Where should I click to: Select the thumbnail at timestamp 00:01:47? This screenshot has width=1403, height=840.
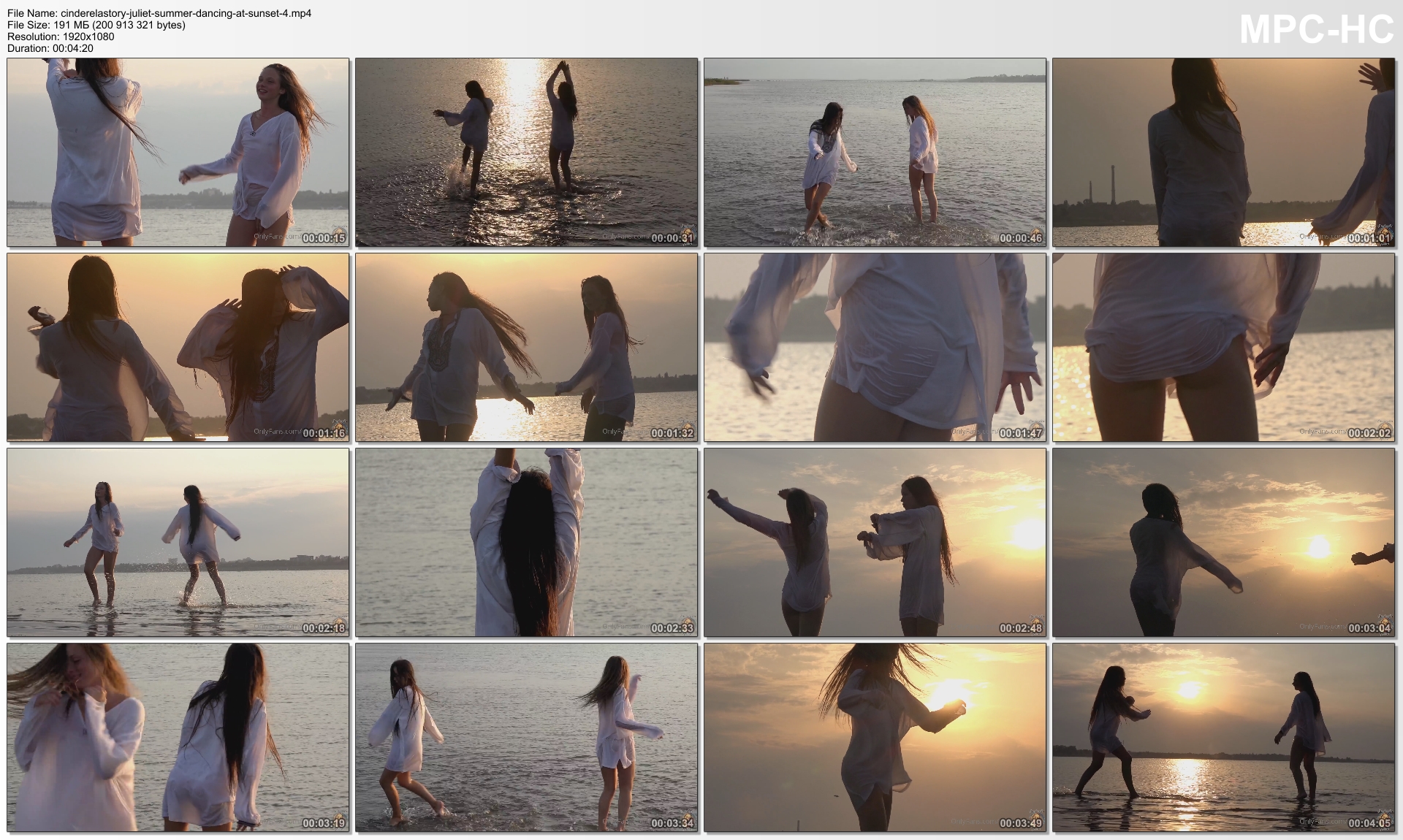[875, 348]
